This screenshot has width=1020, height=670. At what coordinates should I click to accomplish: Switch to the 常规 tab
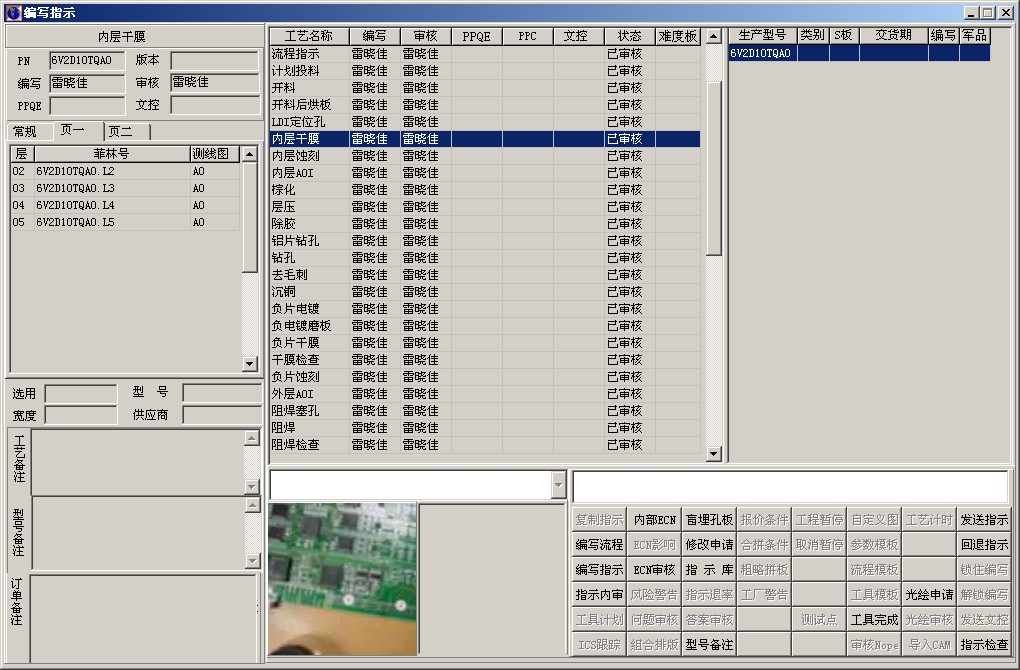click(x=25, y=131)
